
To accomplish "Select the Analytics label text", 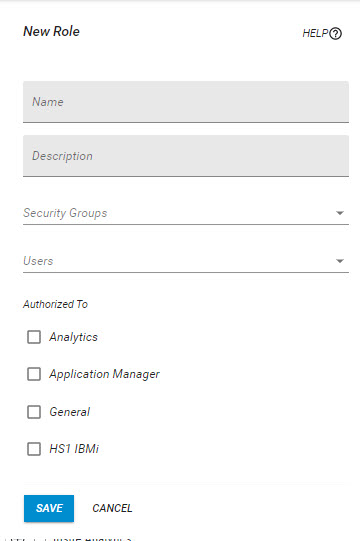I will [x=74, y=337].
